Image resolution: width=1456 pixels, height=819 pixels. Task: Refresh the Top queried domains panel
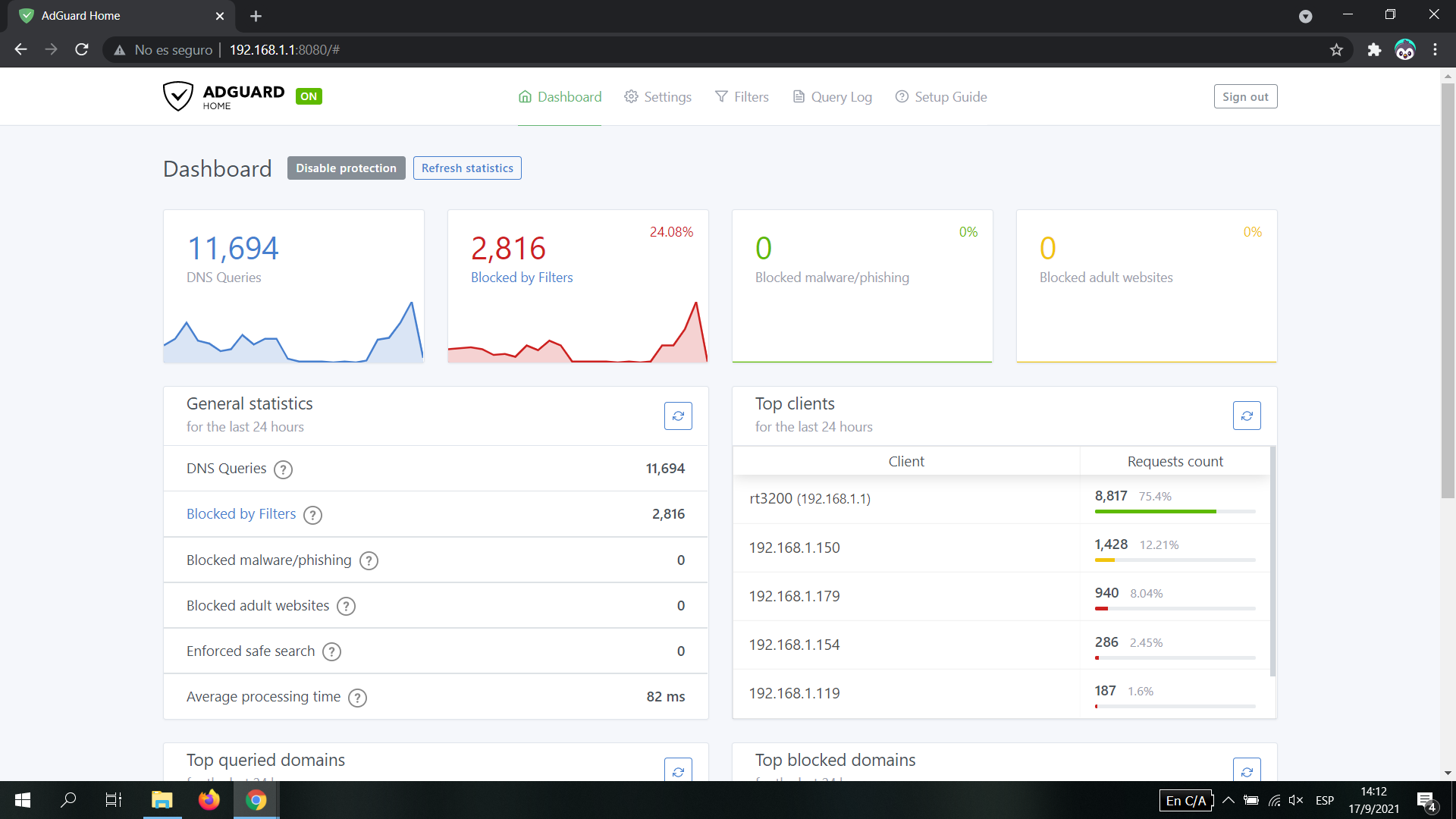tap(678, 770)
